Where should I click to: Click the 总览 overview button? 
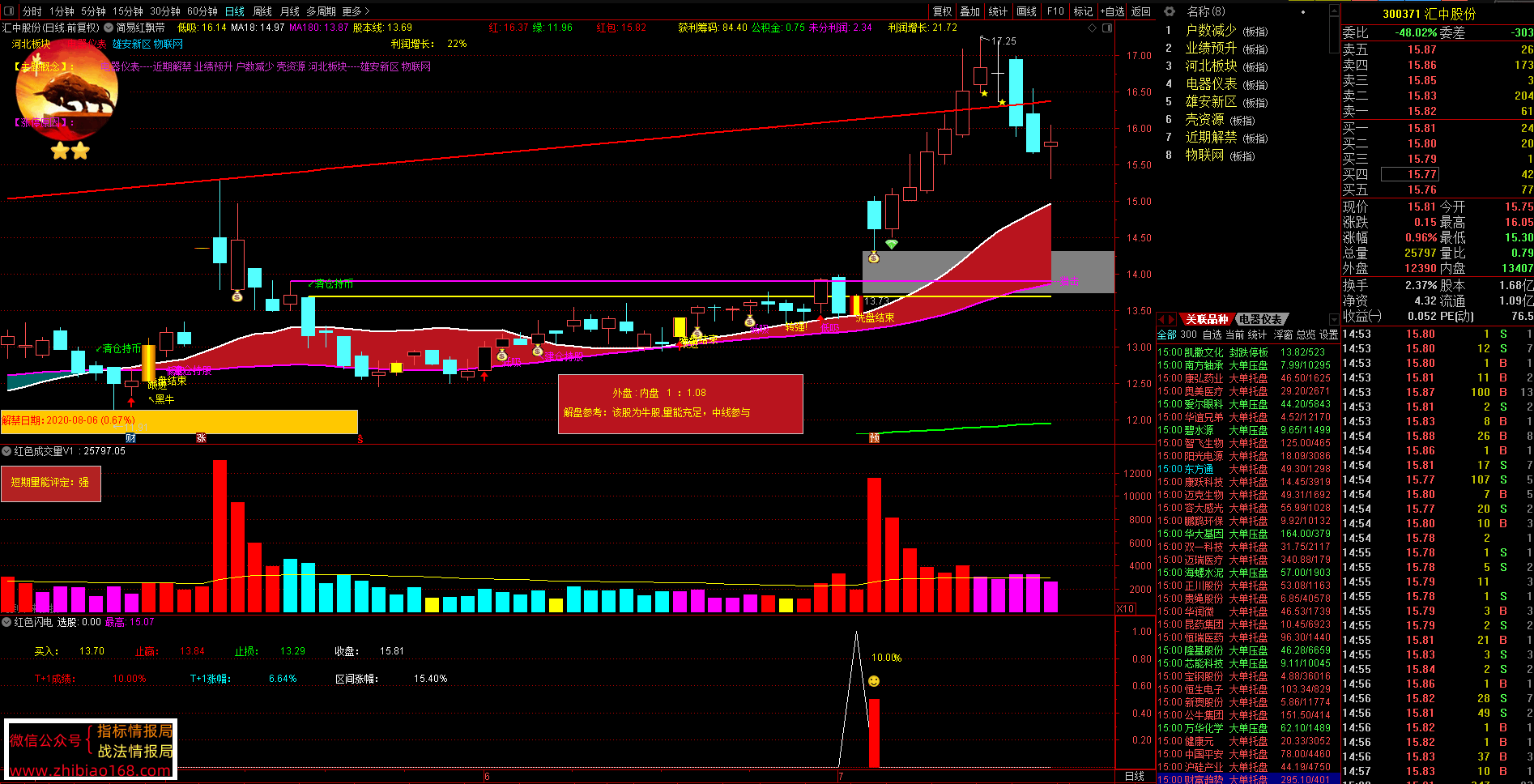pyautogui.click(x=1306, y=334)
